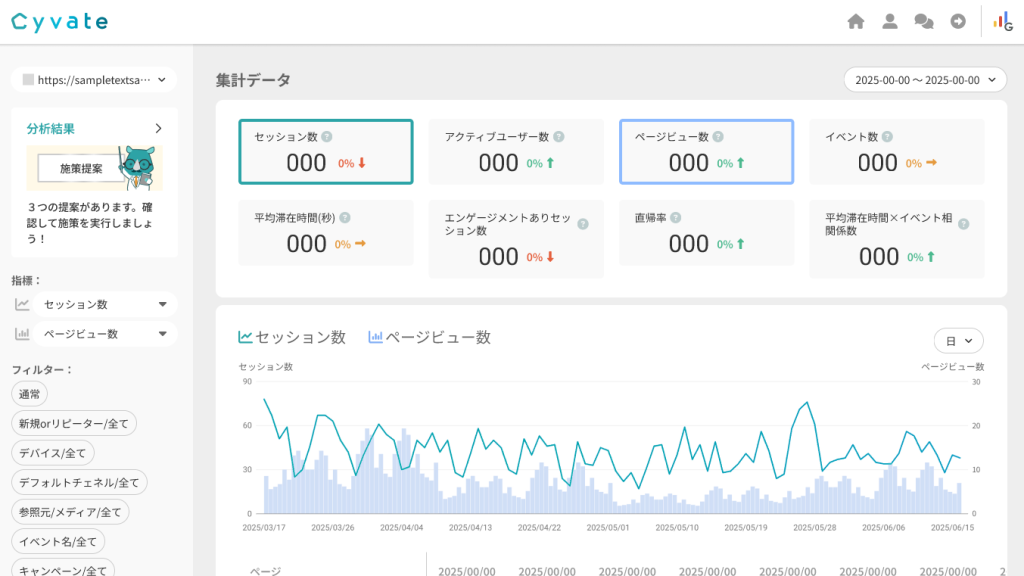
Task: Select the セッション数 metric card
Action: tap(325, 152)
